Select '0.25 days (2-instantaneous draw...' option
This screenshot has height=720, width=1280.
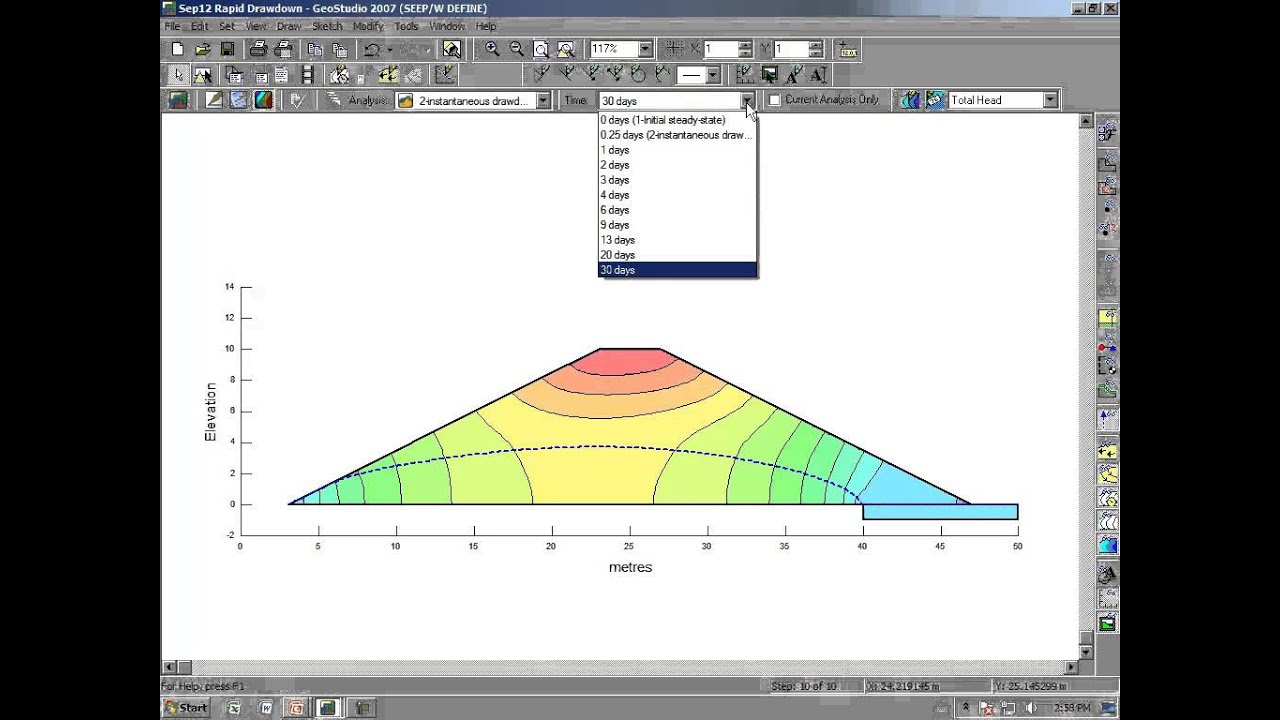[x=677, y=135]
